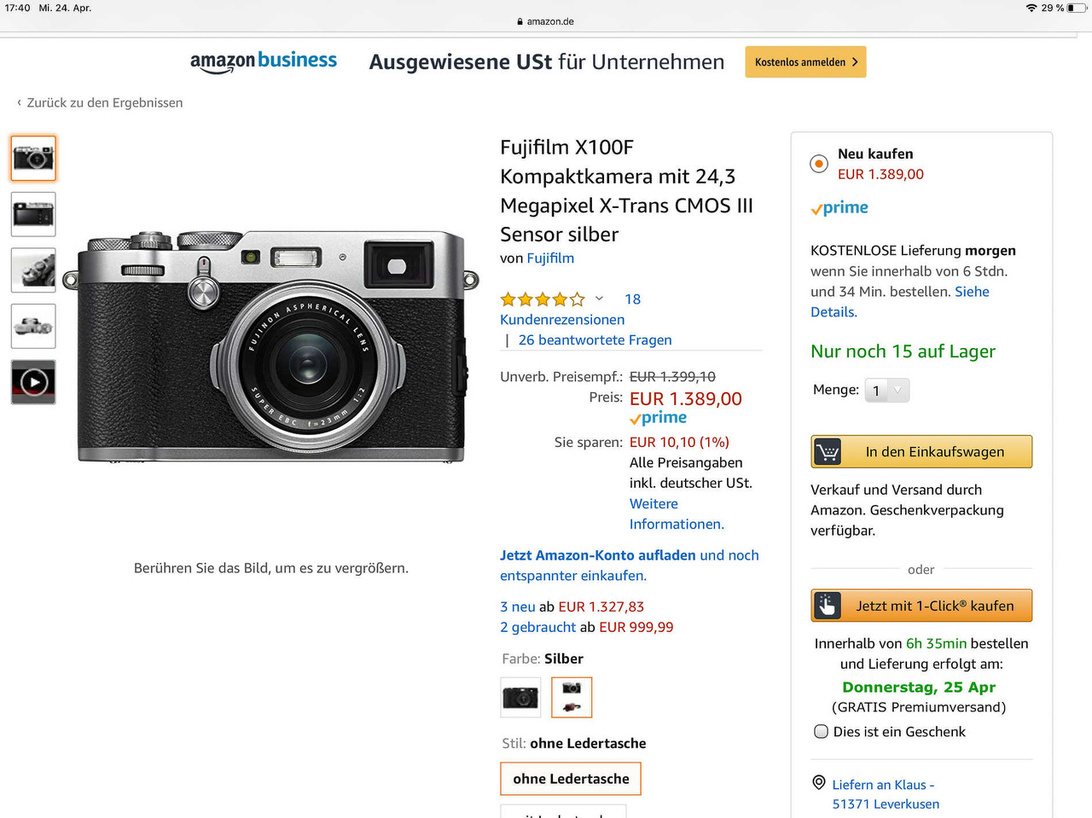Select the 'Neu kaufen' radio button
The height and width of the screenshot is (818, 1092).
pos(819,163)
